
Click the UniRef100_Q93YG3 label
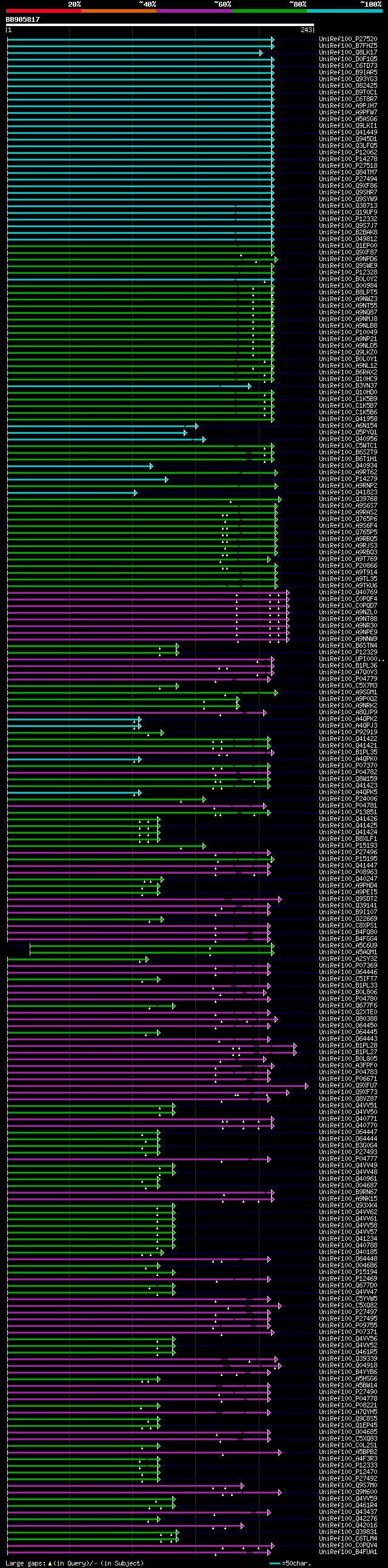348,79
